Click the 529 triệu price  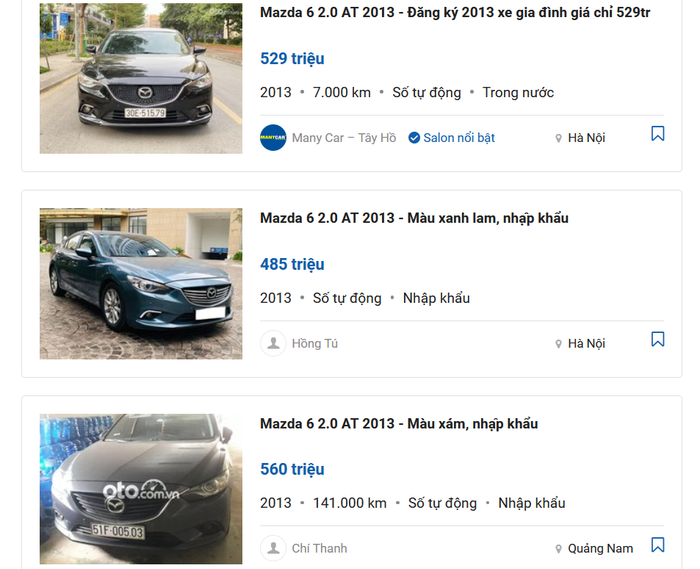pyautogui.click(x=292, y=58)
